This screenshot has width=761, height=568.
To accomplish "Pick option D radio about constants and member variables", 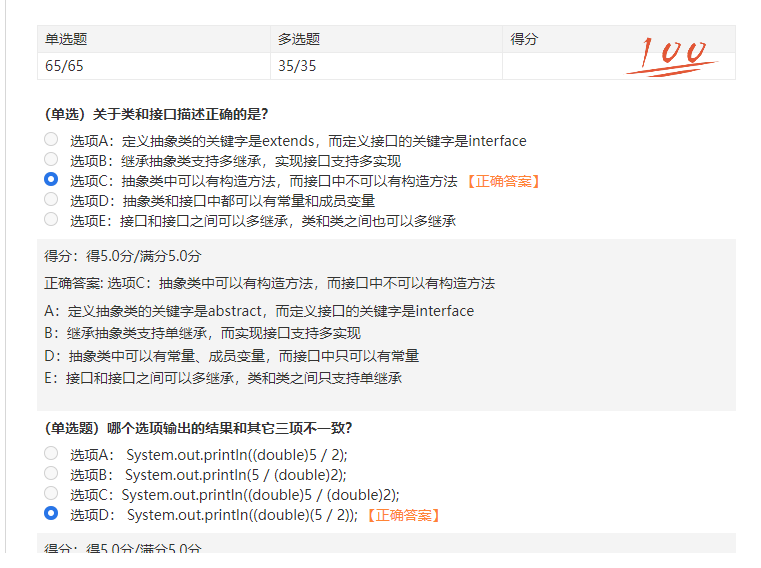I will point(51,200).
